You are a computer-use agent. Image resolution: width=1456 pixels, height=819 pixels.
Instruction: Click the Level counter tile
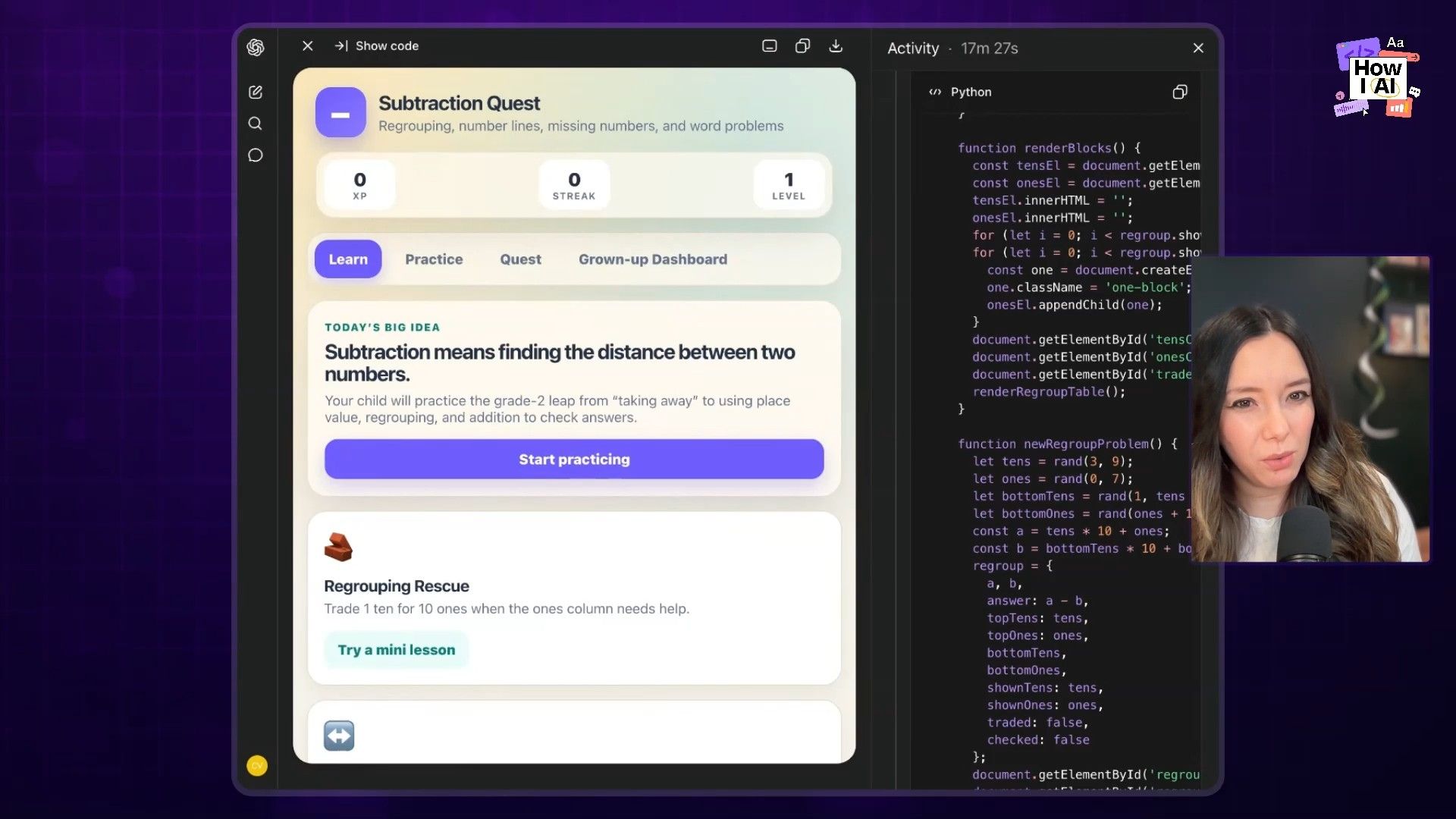[x=789, y=185]
